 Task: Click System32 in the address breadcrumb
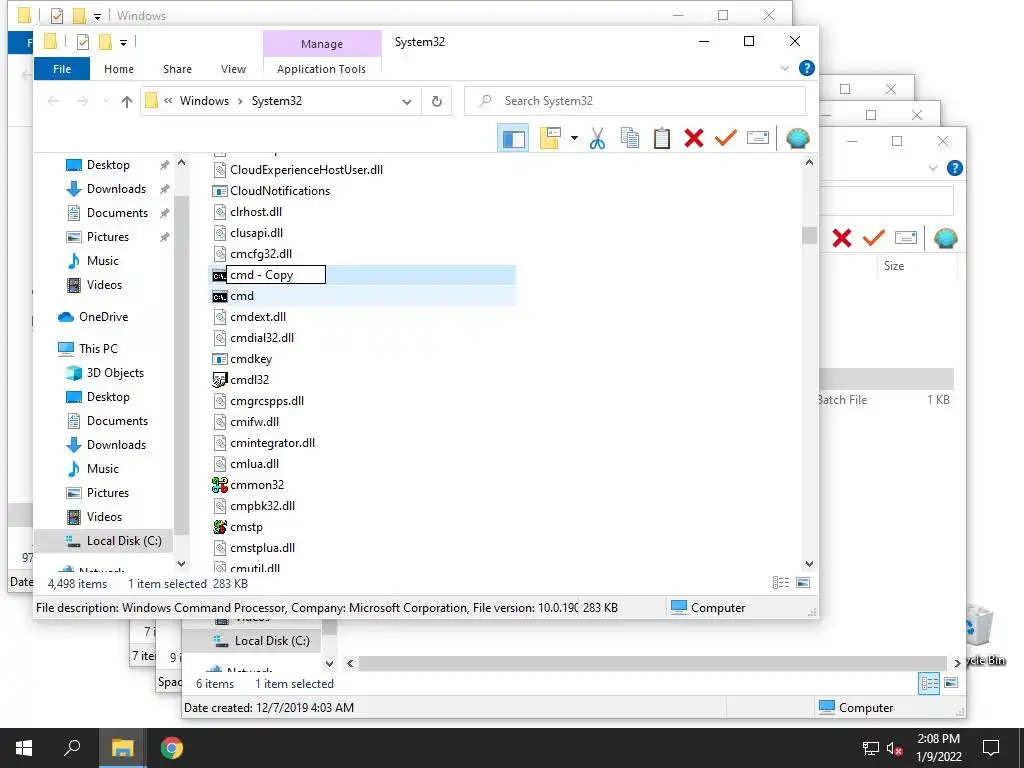[x=277, y=101]
